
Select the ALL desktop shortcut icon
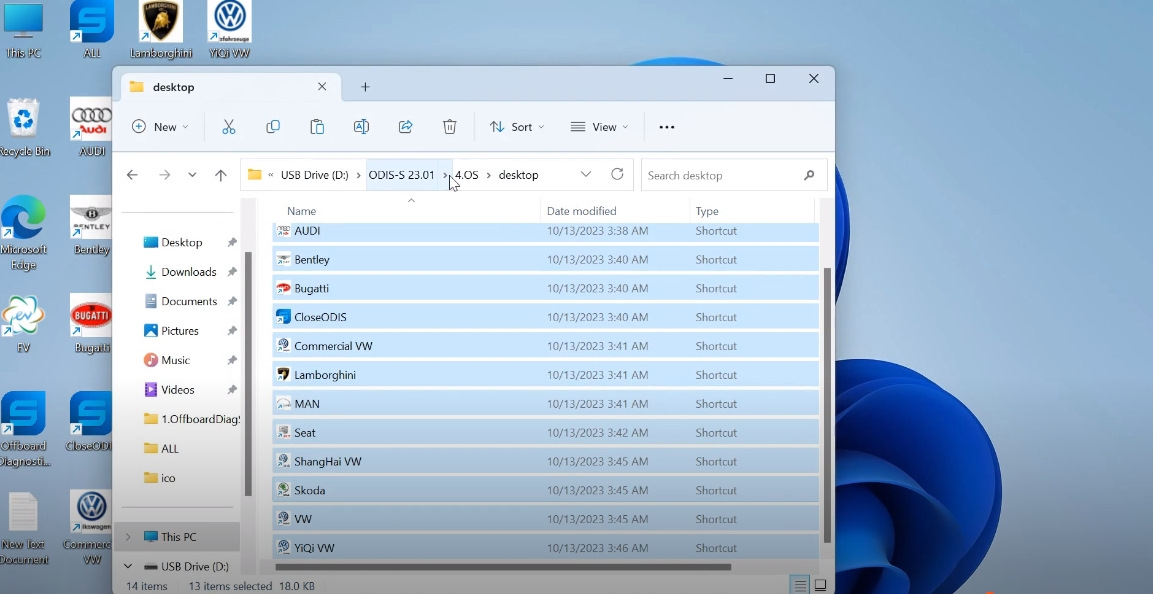pos(92,29)
